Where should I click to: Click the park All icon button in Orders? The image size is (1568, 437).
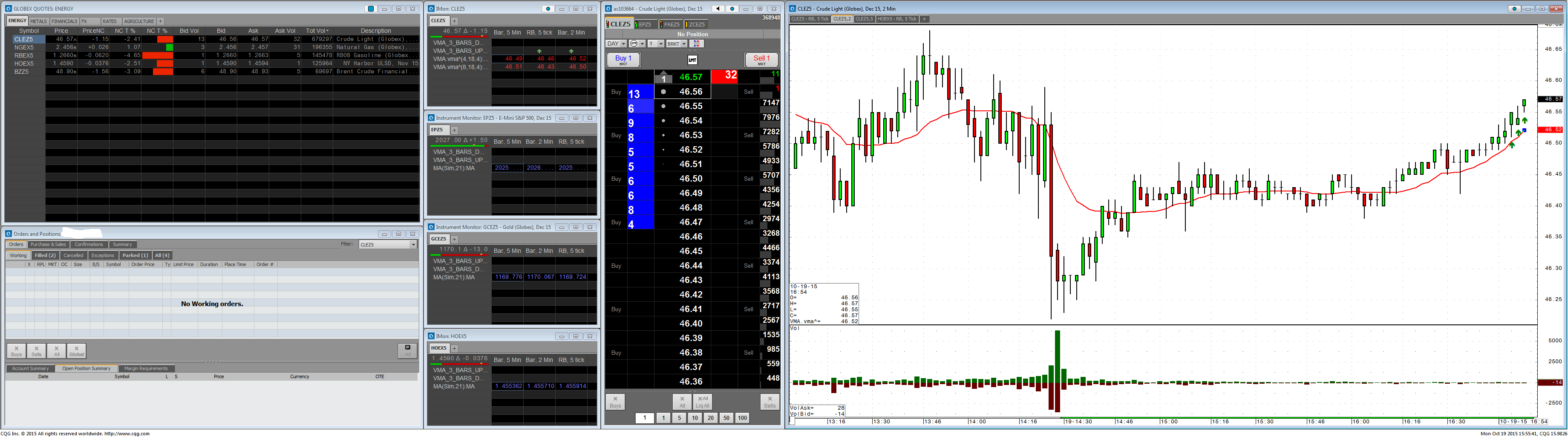407,350
